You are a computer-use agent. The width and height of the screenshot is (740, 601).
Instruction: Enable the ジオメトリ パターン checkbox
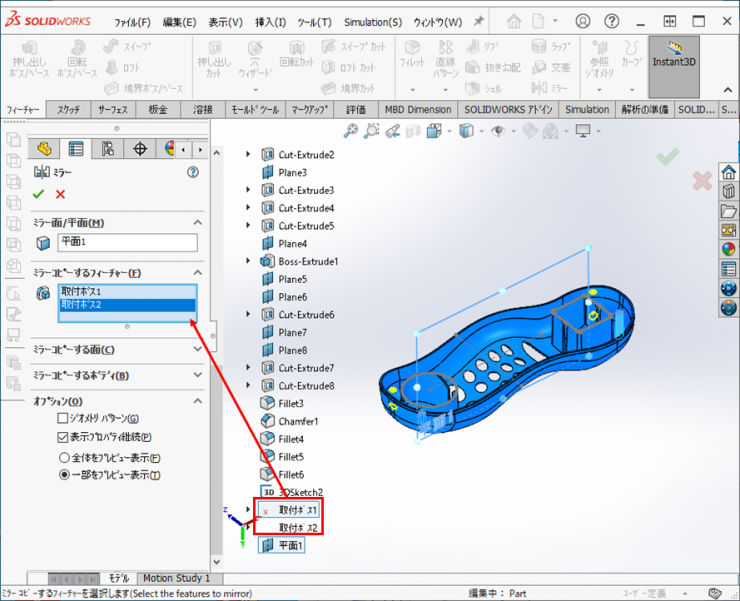tap(63, 419)
